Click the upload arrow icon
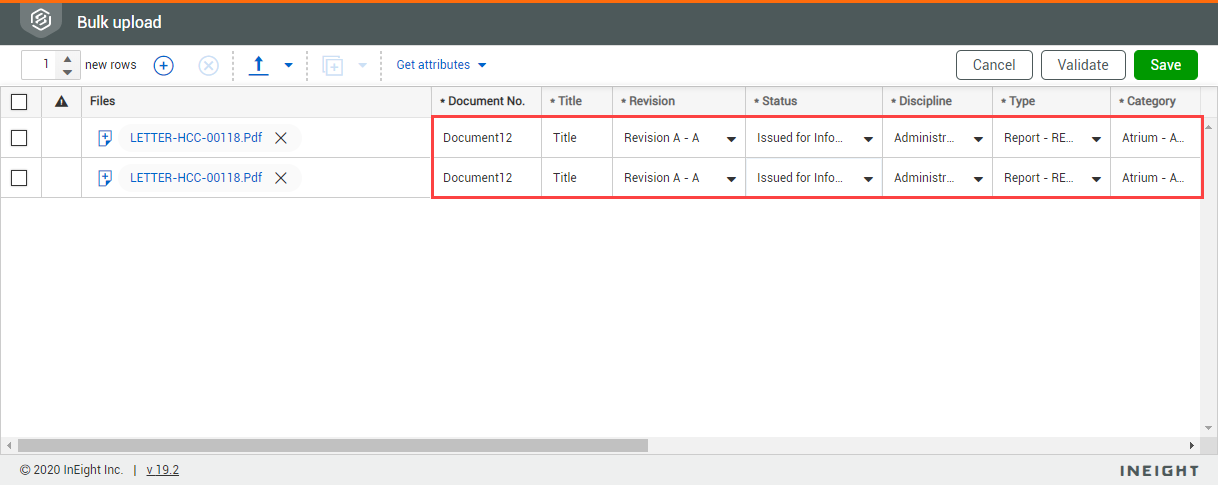 [x=258, y=65]
